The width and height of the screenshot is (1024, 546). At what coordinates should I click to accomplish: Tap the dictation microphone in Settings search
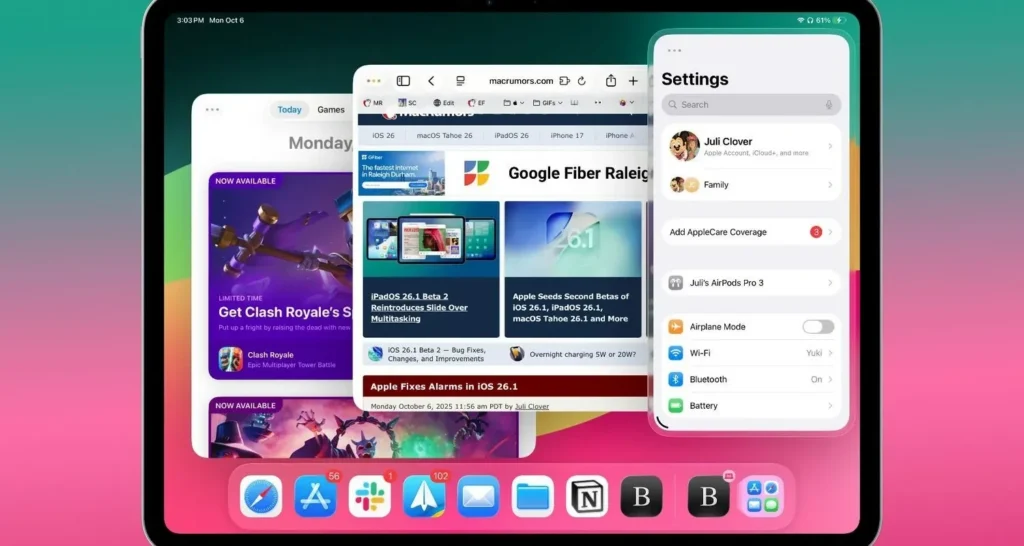(829, 104)
